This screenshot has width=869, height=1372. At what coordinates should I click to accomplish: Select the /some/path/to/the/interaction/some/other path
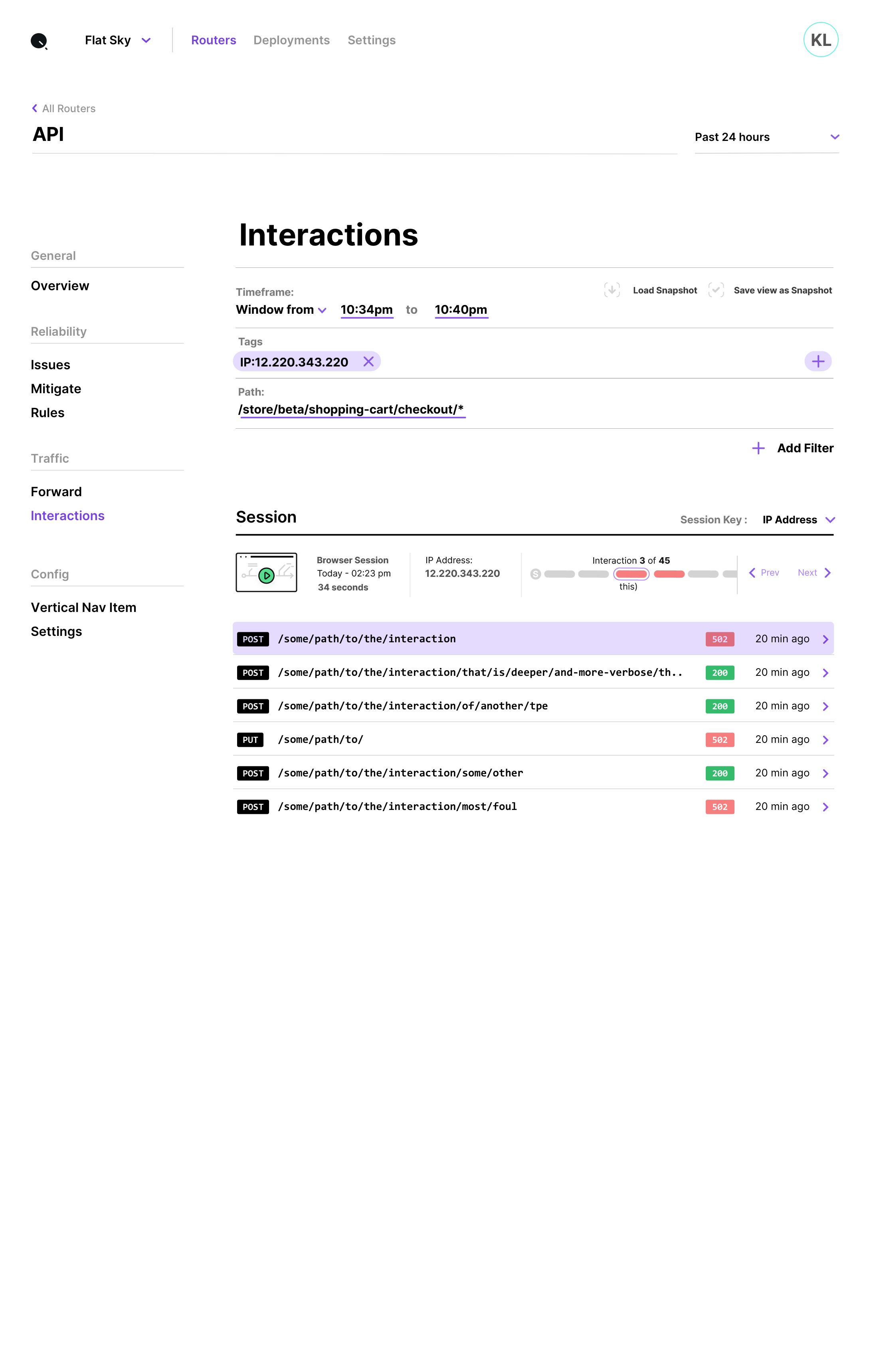tap(400, 773)
